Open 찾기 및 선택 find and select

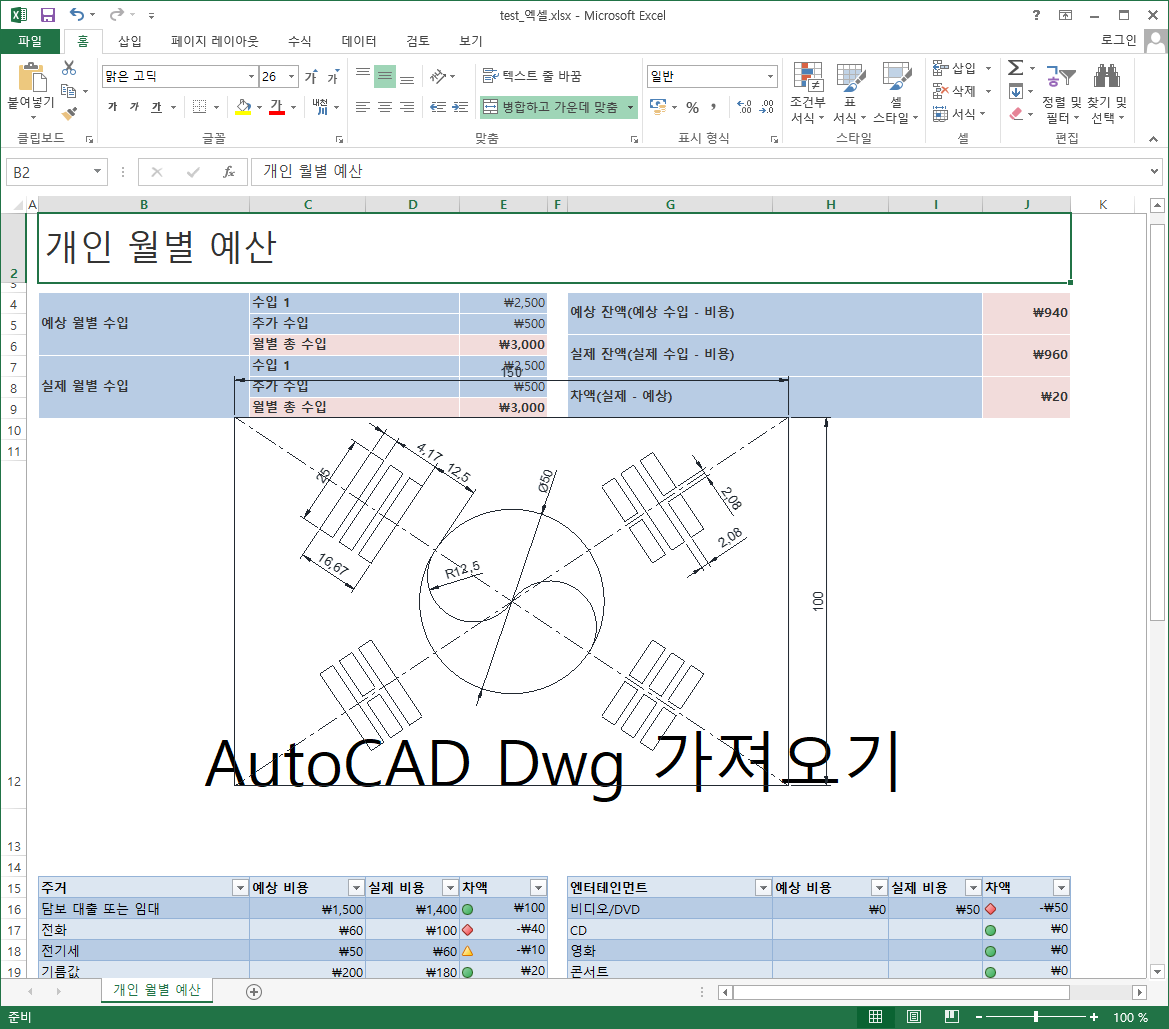[x=1107, y=93]
